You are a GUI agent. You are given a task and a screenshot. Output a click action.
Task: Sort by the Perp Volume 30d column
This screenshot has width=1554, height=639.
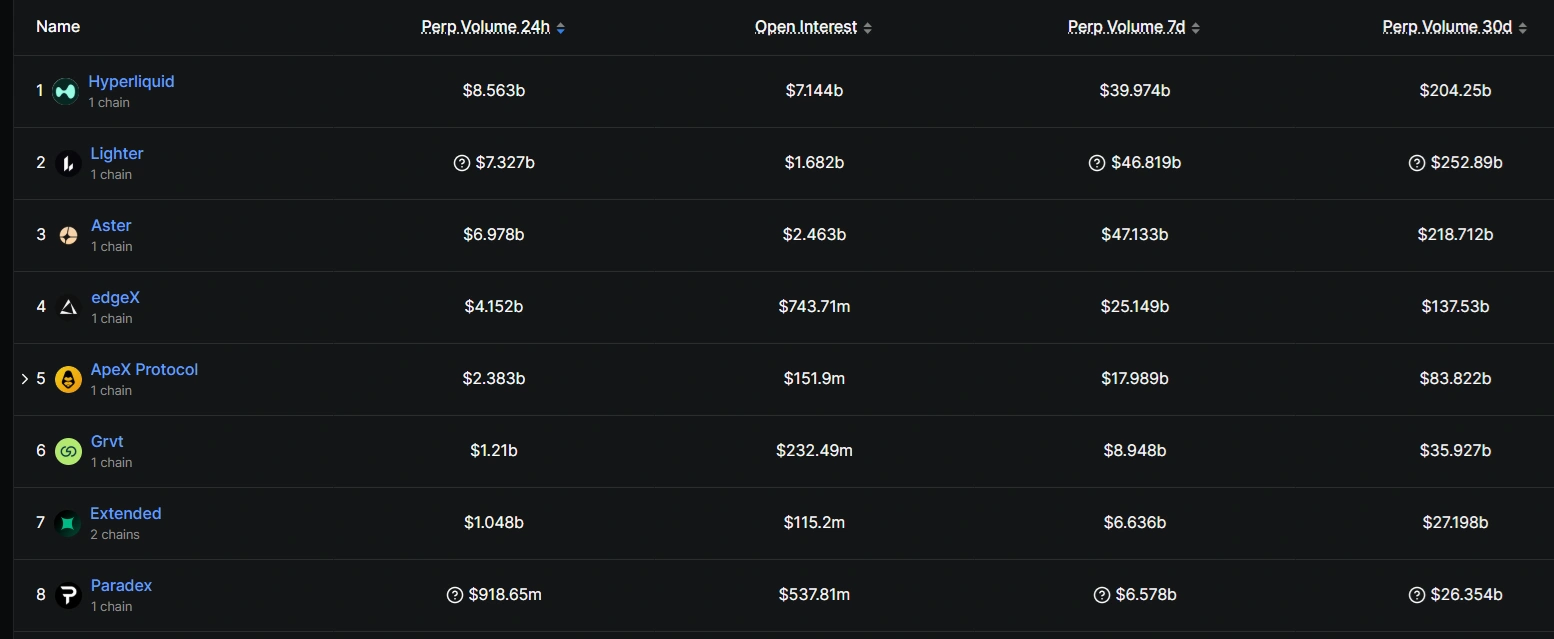point(1523,27)
